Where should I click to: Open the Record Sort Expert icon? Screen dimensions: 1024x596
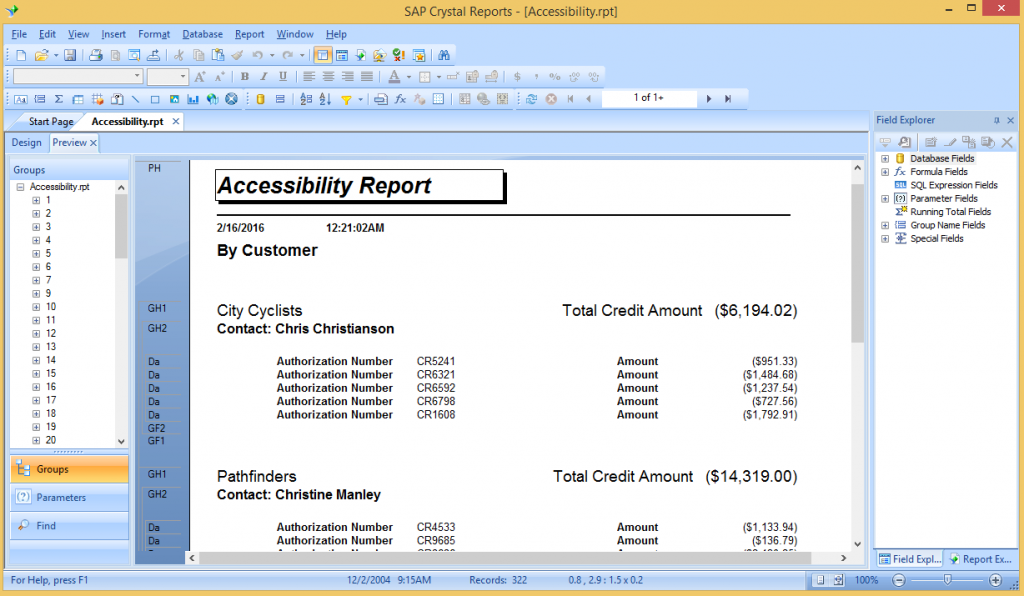point(325,99)
